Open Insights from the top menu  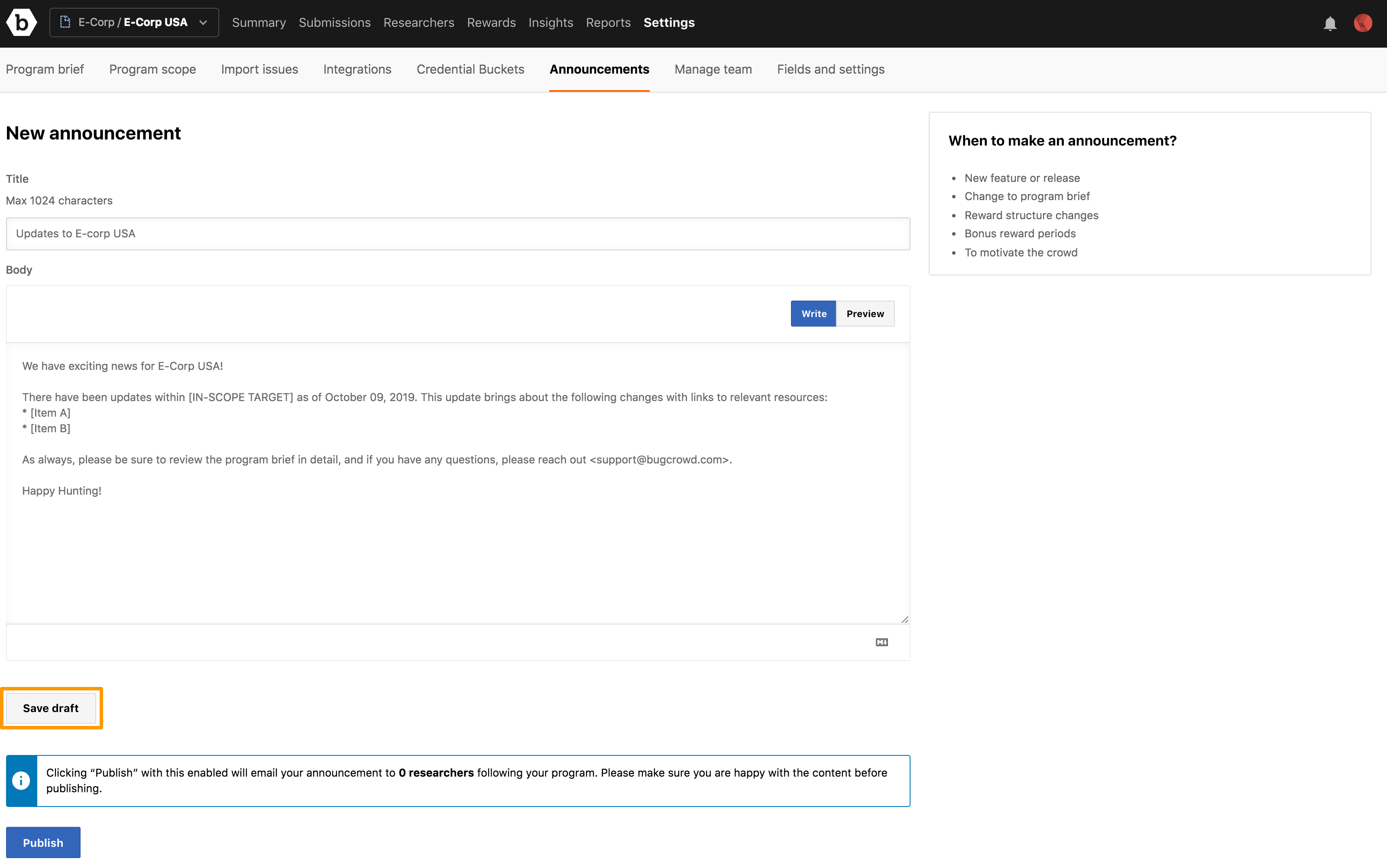click(x=550, y=23)
